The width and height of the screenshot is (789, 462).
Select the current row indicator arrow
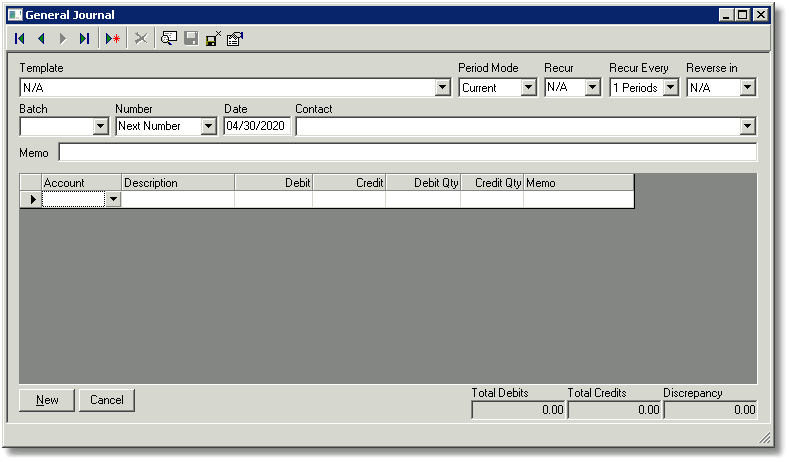31,199
